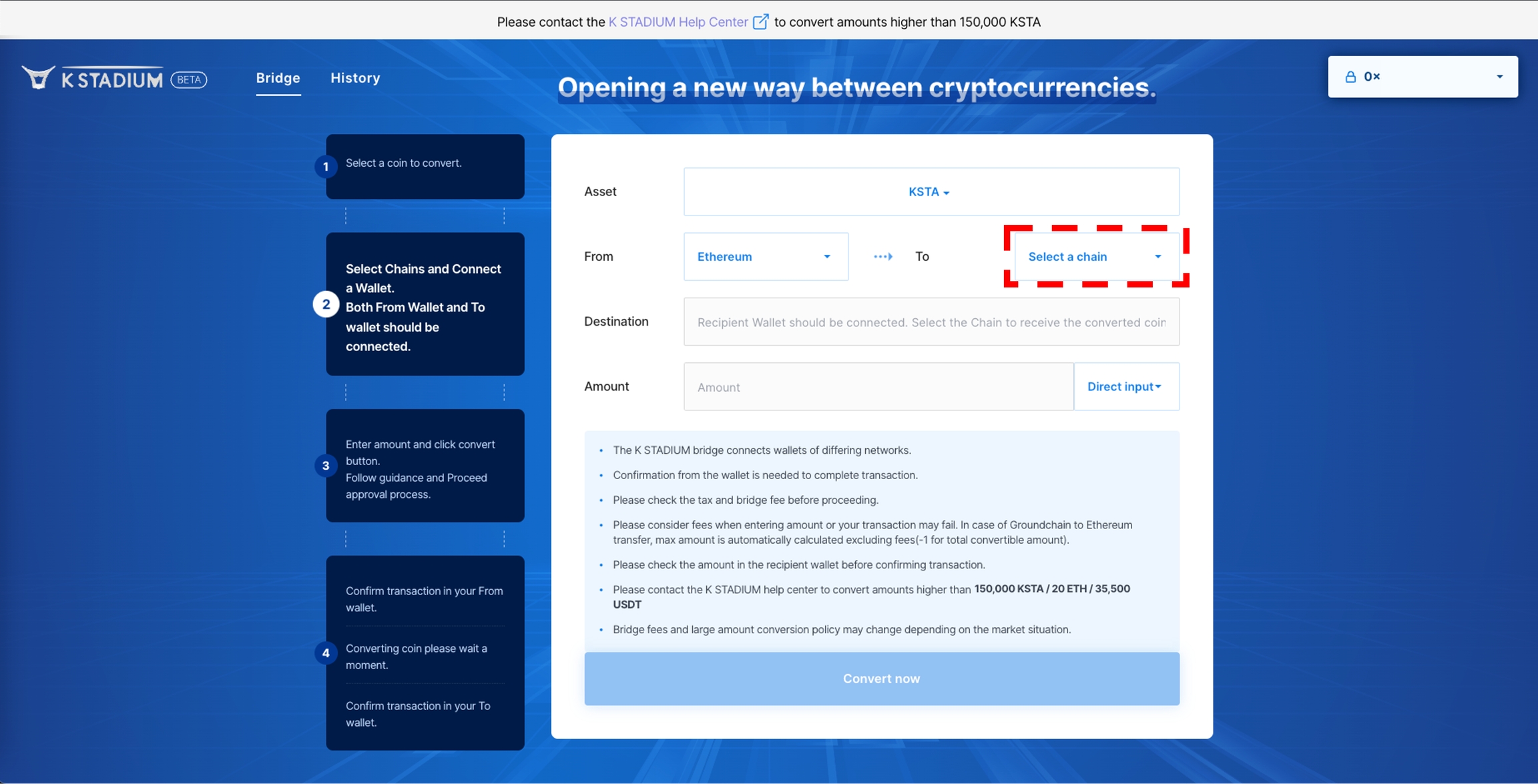
Task: Click the BETA badge next to logo
Action: point(189,79)
